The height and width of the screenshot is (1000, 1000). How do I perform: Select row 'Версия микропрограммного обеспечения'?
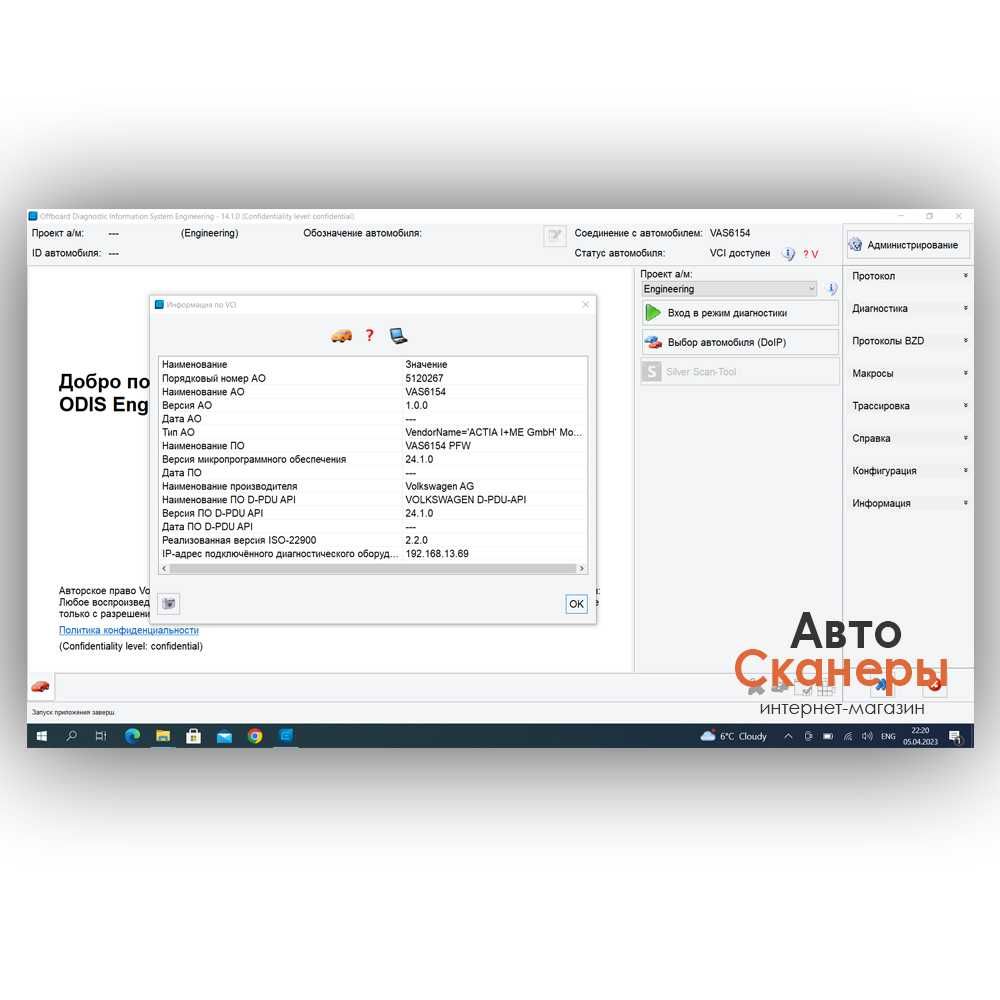click(x=372, y=459)
